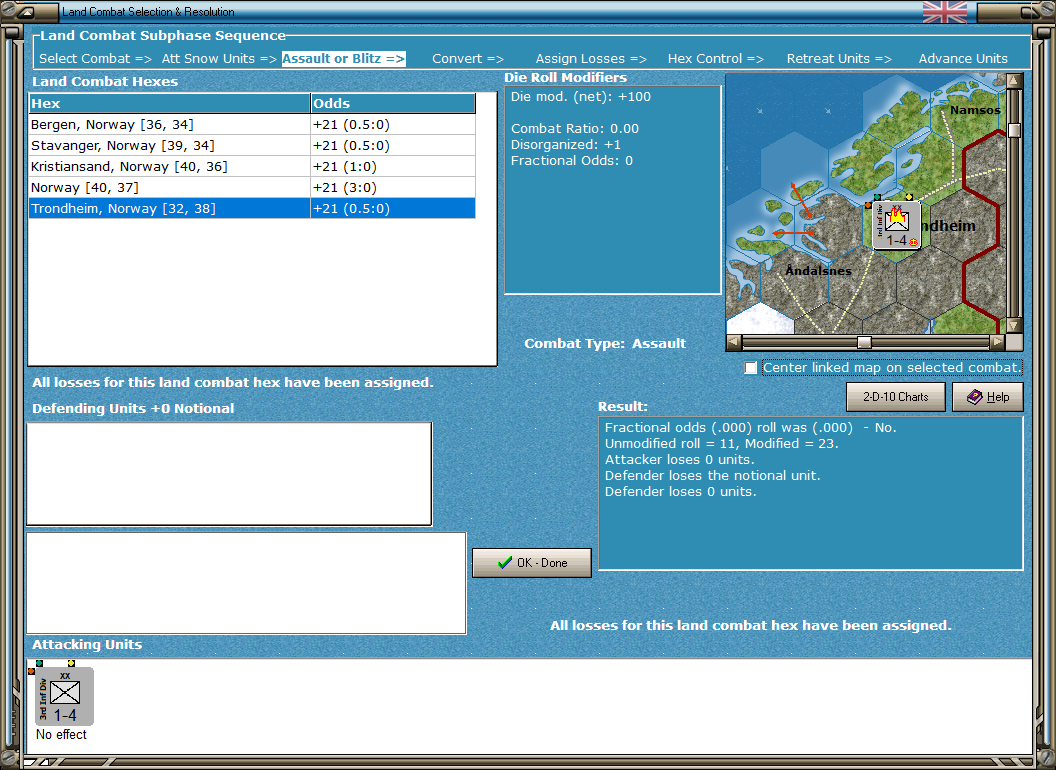Viewport: 1056px width, 770px height.
Task: Click the Åndalsnes label on the map
Action: (x=818, y=270)
